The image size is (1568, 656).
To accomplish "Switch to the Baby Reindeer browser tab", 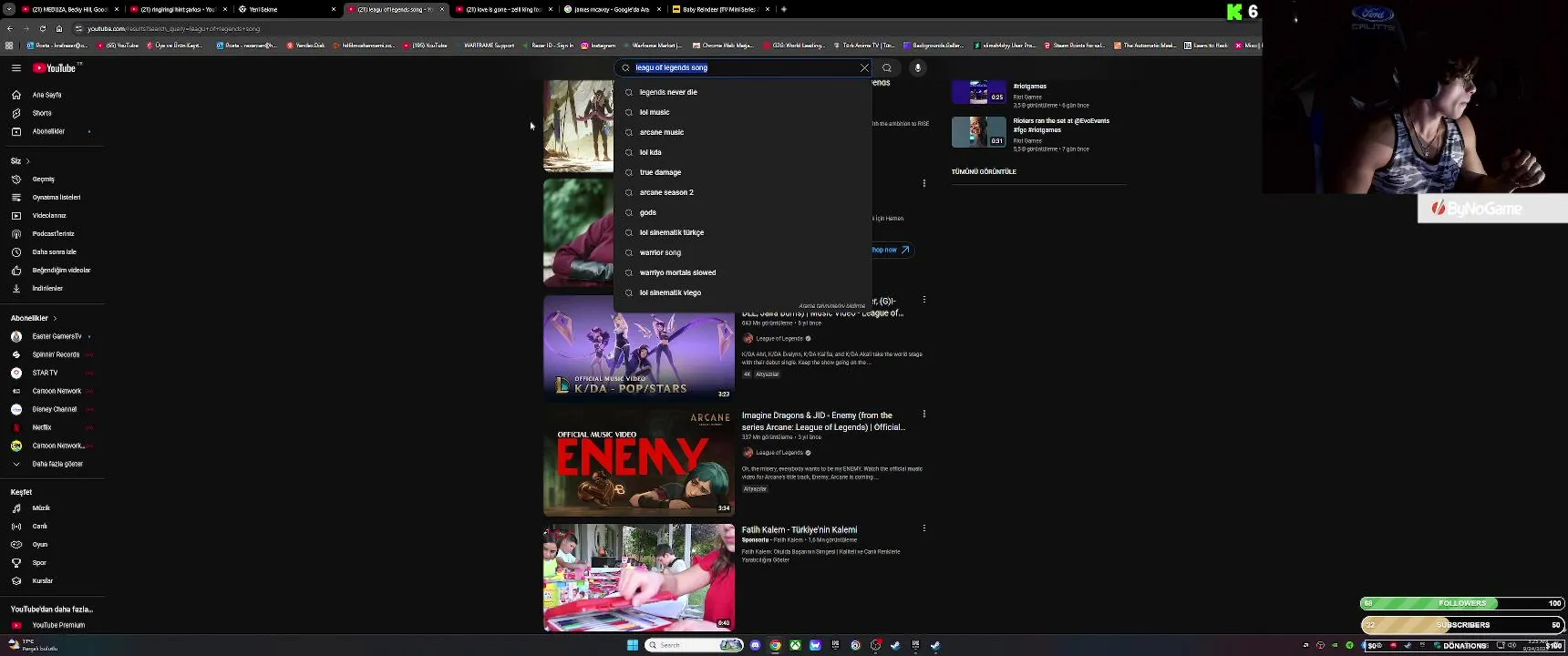I will coord(720,9).
